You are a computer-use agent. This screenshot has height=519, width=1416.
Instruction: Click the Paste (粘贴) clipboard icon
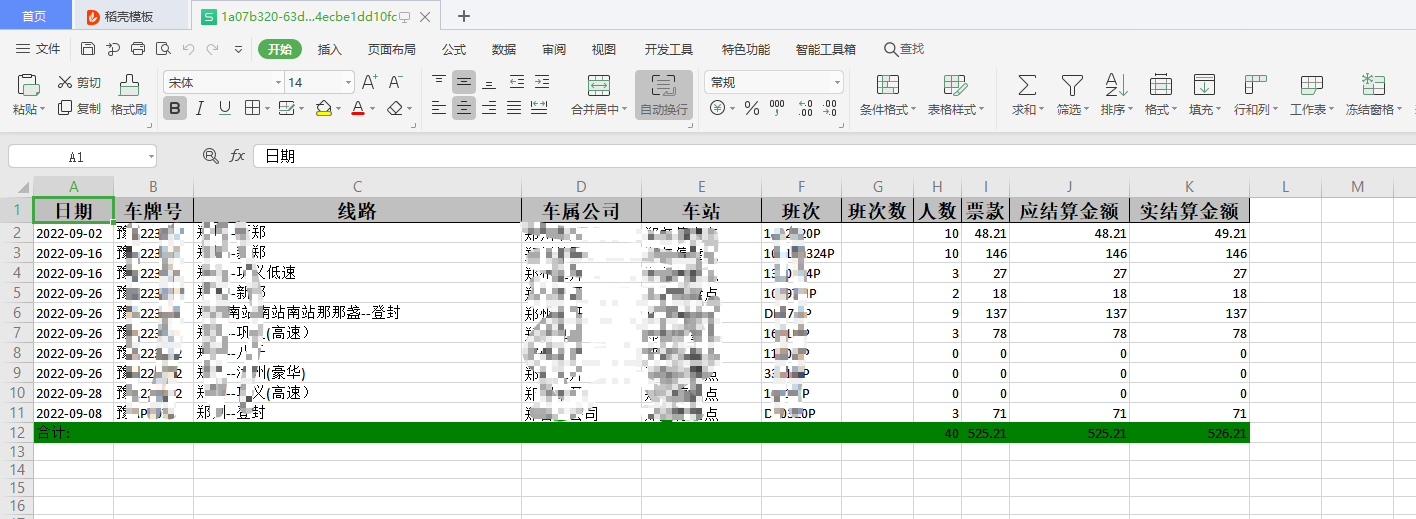(x=29, y=85)
